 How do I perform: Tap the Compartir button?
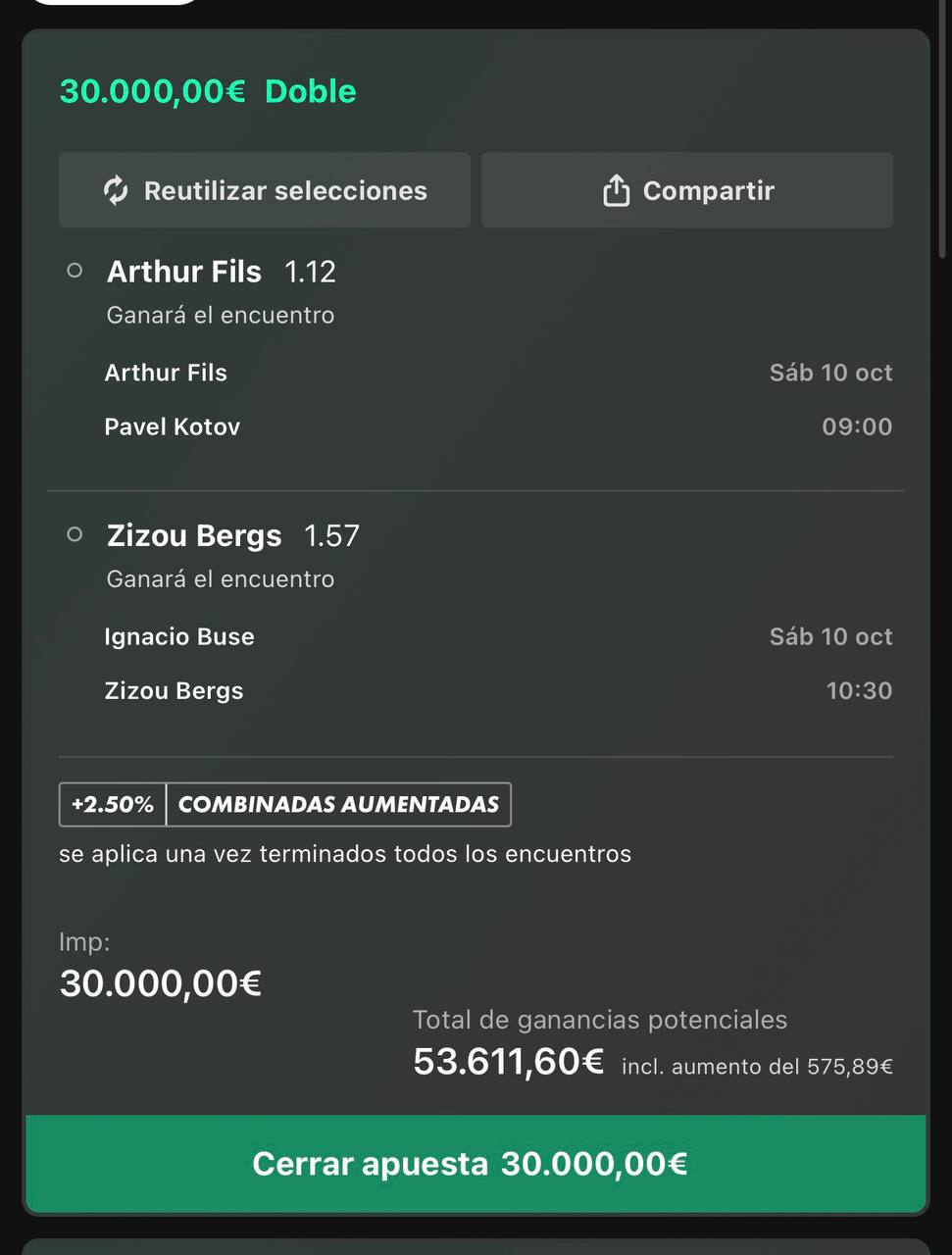tap(687, 190)
